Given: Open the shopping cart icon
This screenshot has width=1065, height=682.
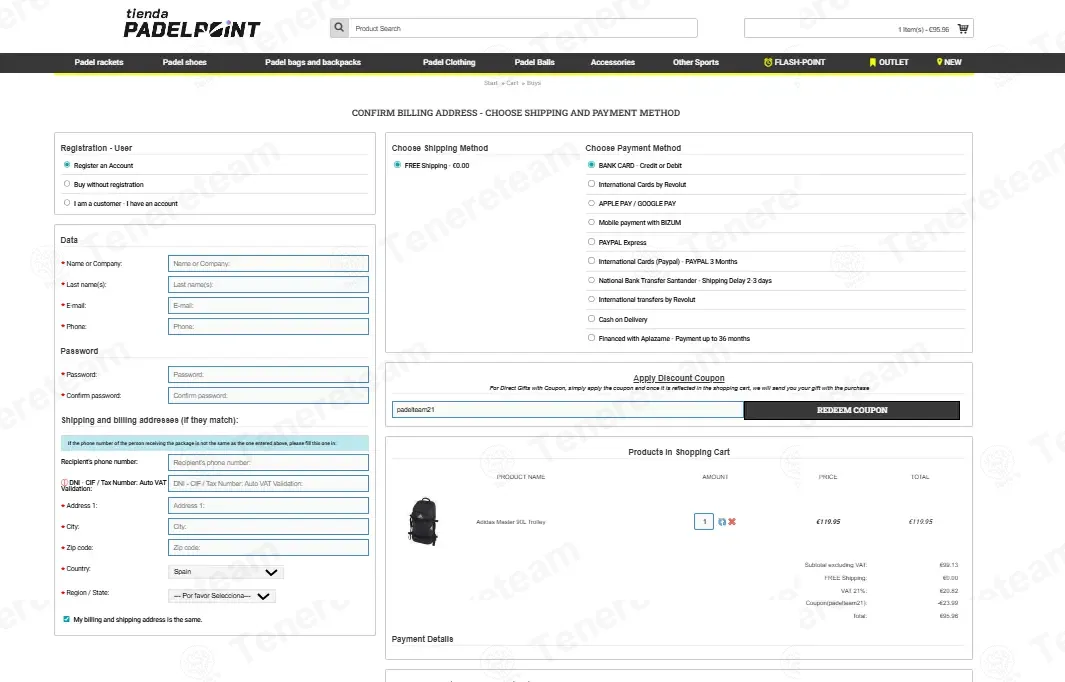Looking at the screenshot, I should coord(962,29).
